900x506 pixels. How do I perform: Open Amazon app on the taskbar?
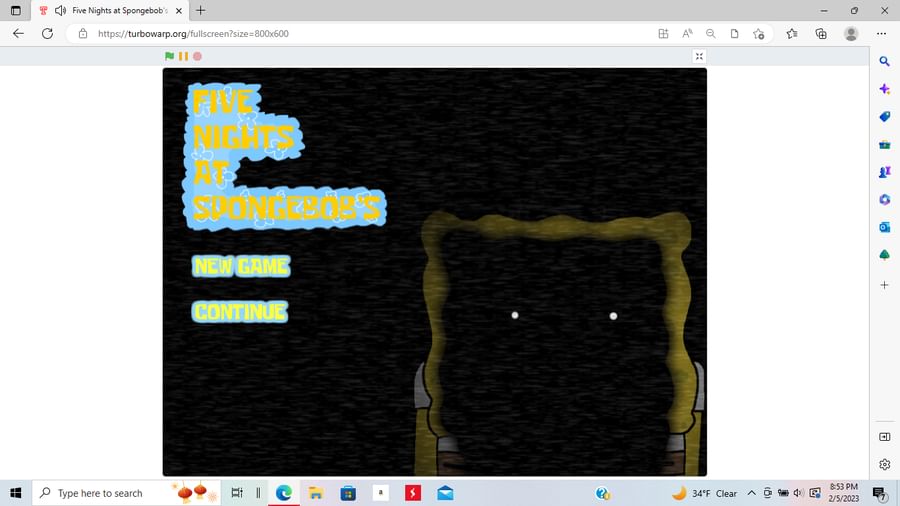coord(380,493)
